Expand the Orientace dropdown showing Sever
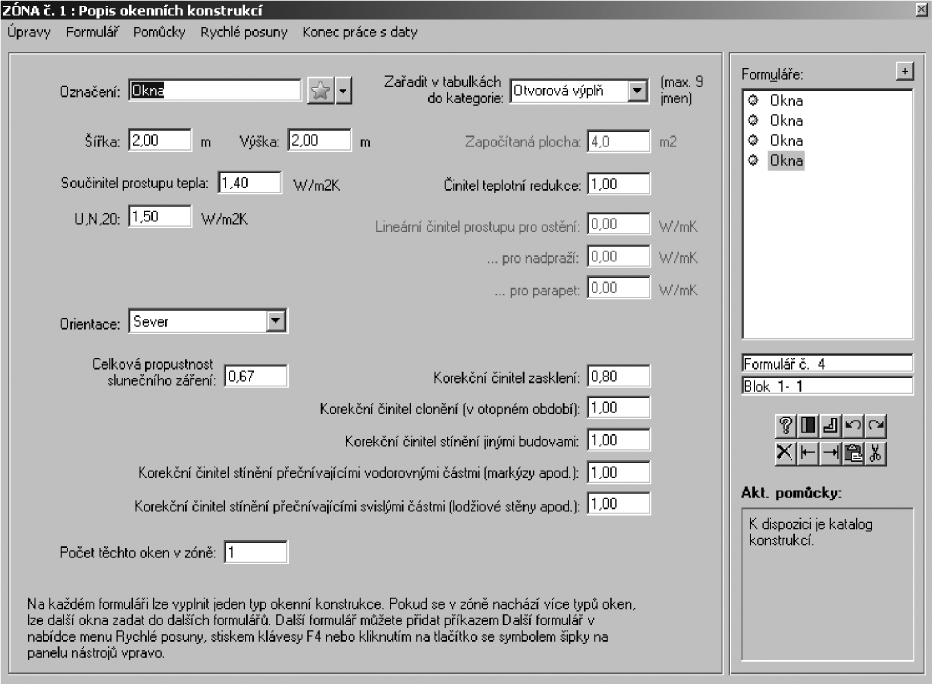The height and width of the screenshot is (684, 933). coord(275,322)
